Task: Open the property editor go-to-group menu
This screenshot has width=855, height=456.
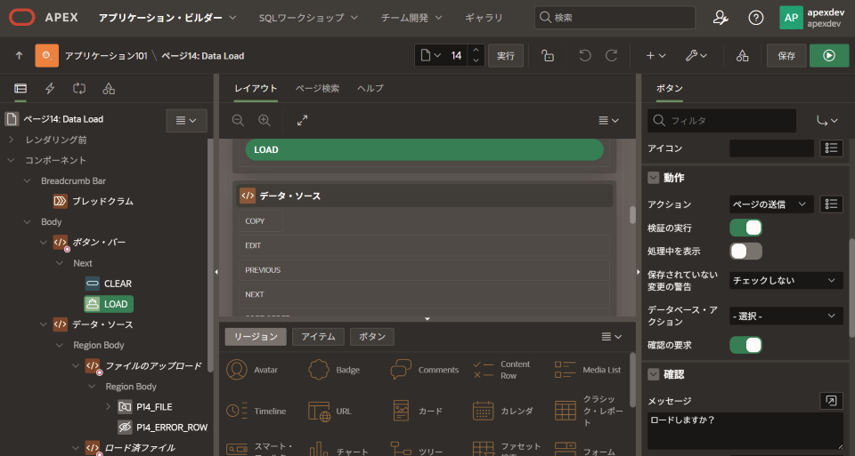Action: (x=827, y=121)
